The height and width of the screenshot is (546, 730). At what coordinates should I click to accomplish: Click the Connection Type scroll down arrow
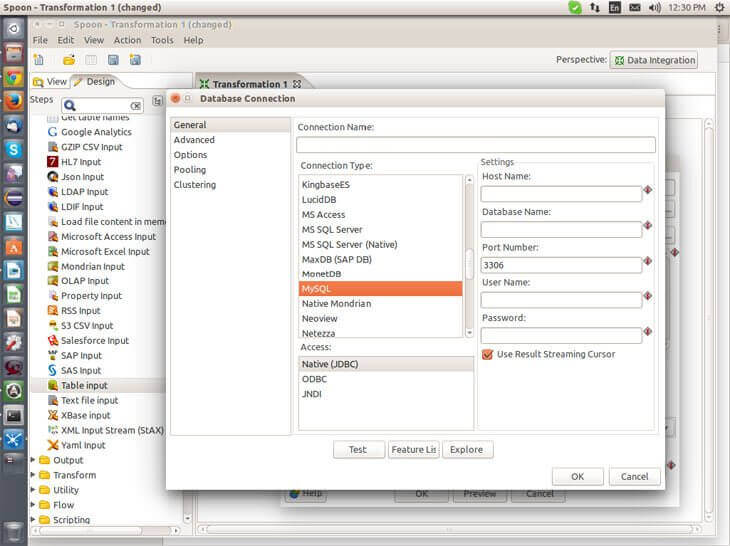click(x=469, y=332)
